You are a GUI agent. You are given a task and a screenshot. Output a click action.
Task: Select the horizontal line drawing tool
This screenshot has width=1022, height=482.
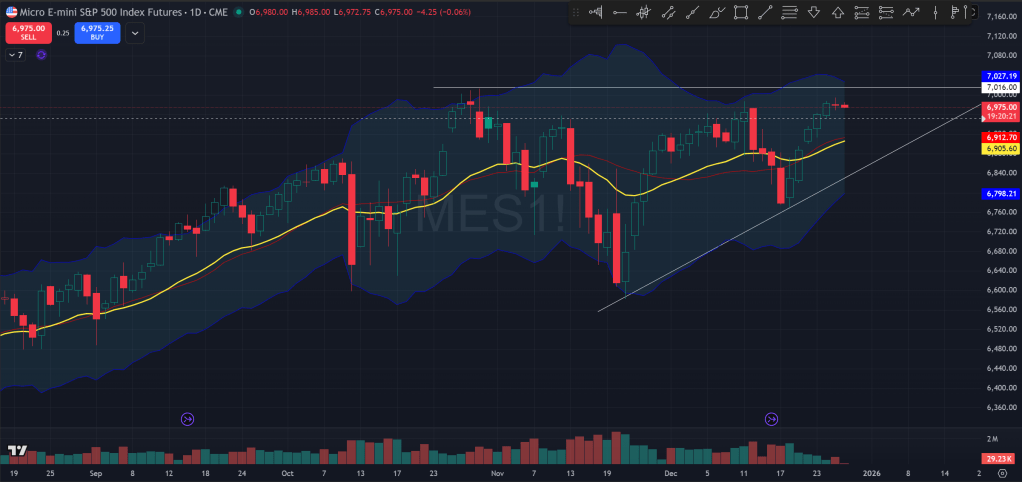(x=620, y=13)
